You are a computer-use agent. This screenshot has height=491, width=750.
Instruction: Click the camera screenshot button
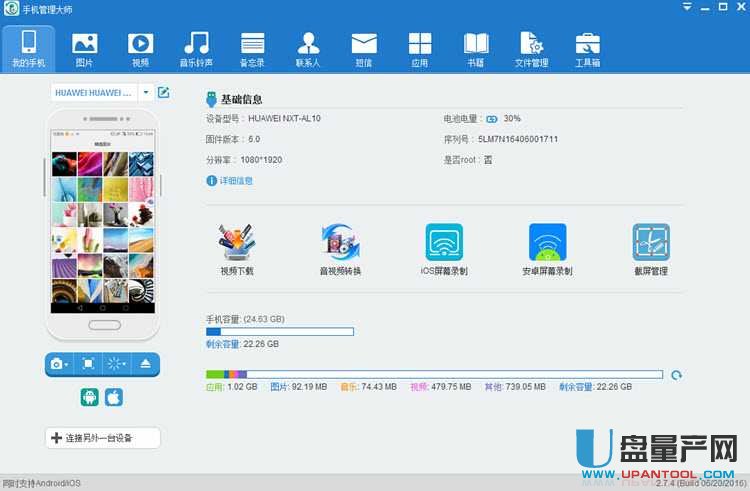(x=56, y=364)
